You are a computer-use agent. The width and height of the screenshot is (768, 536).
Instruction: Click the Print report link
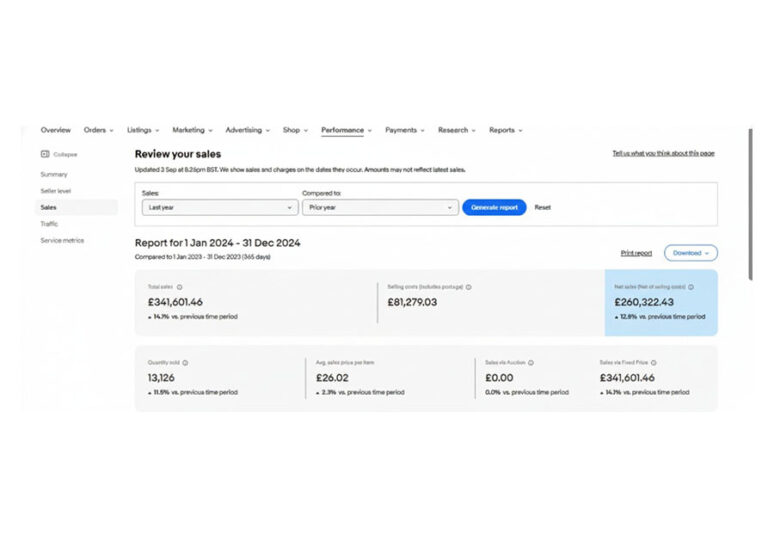(636, 253)
